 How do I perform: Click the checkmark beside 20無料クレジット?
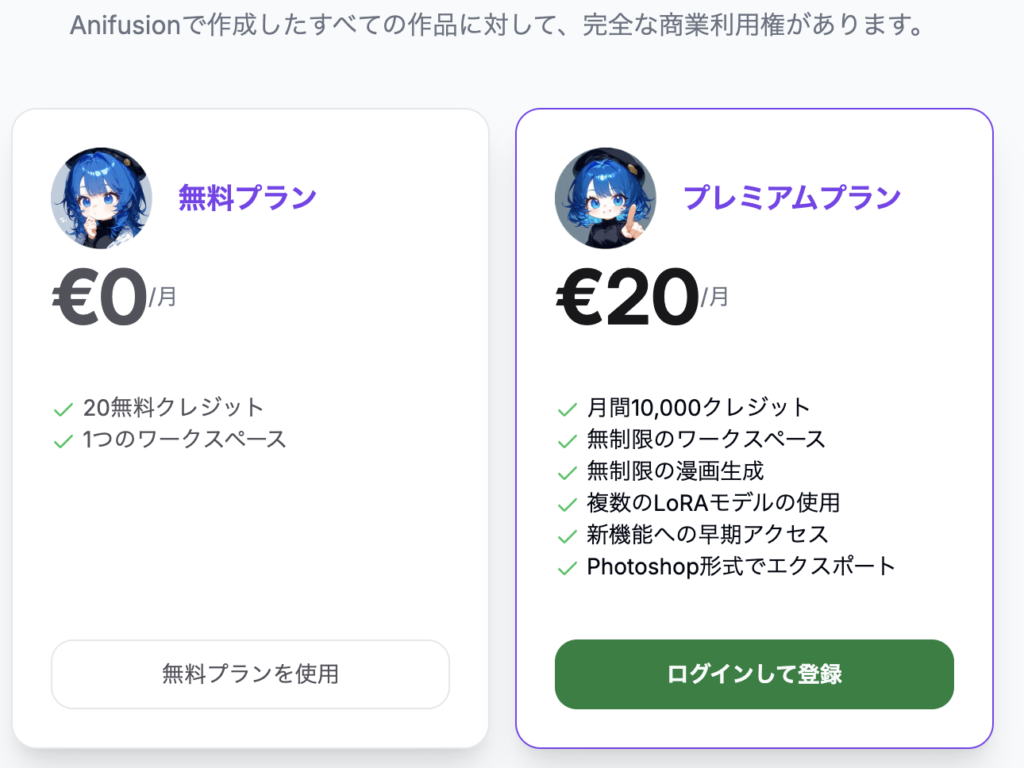coord(63,409)
